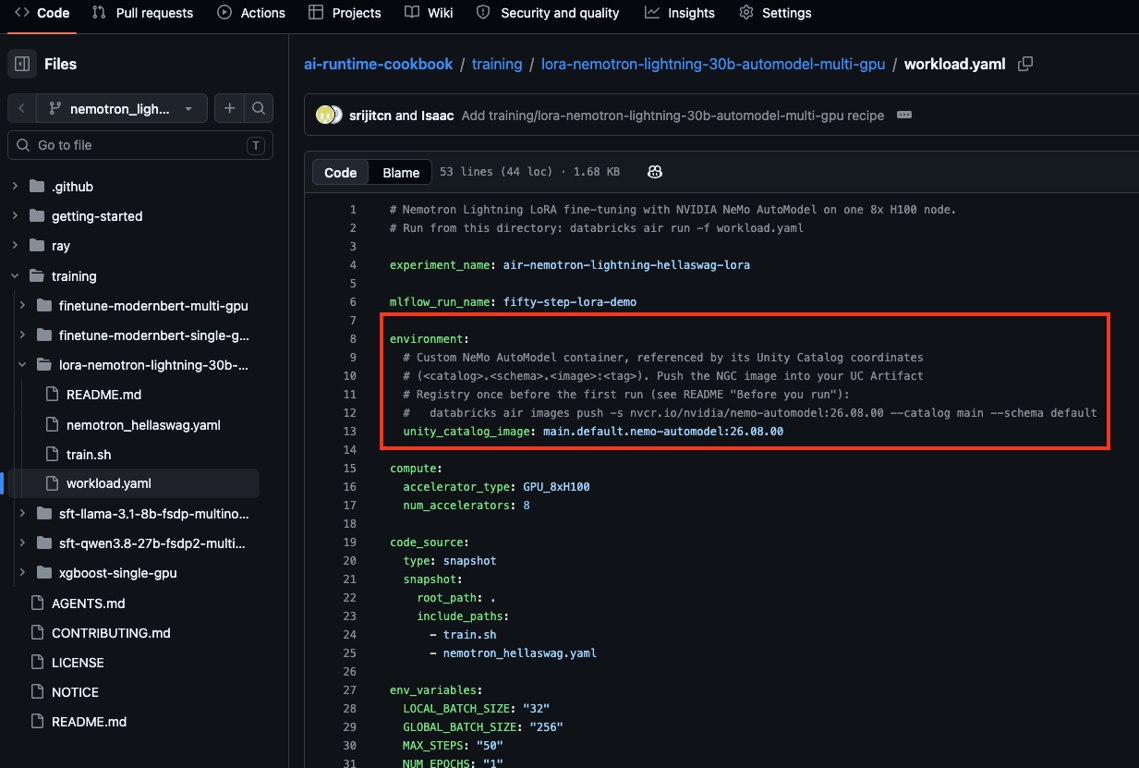Open nemotron_hellaswag.yaml file in tree
This screenshot has height=768, width=1139.
pyautogui.click(x=143, y=425)
